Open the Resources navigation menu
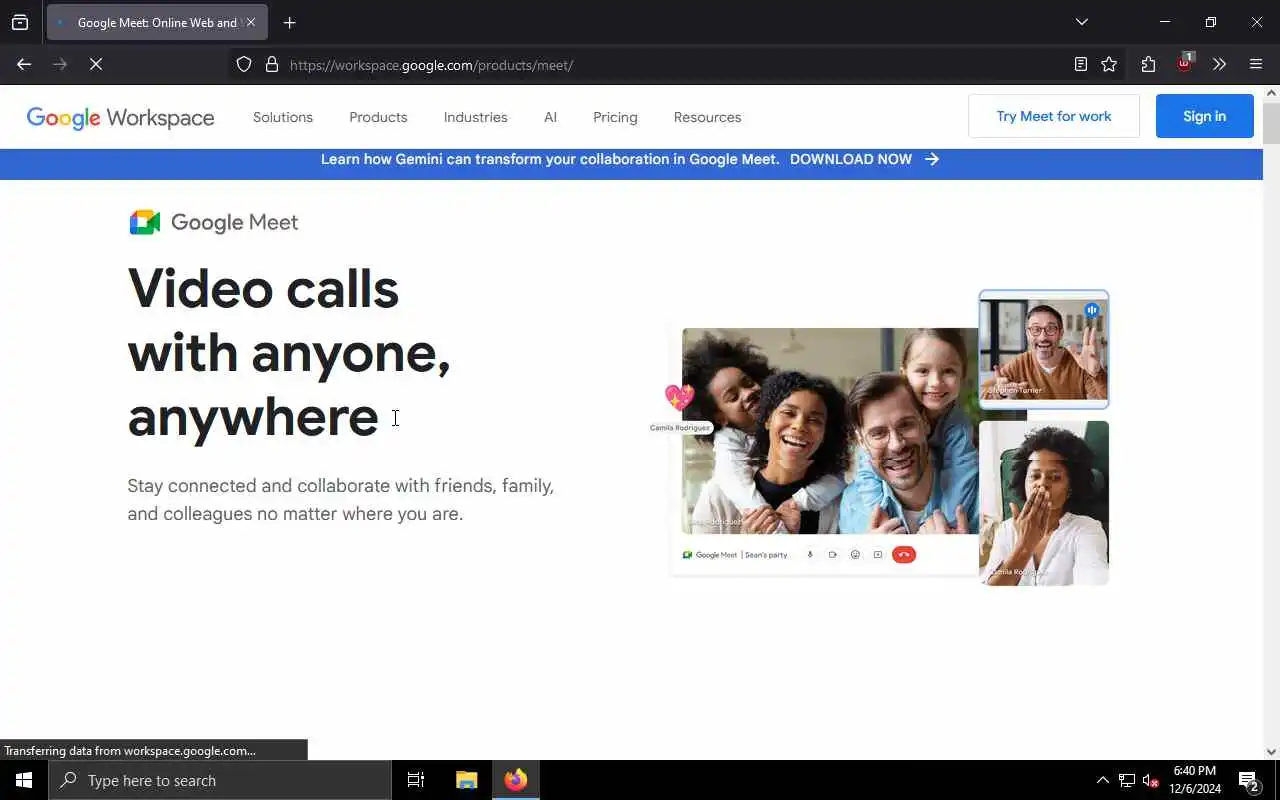The height and width of the screenshot is (800, 1280). [x=707, y=117]
